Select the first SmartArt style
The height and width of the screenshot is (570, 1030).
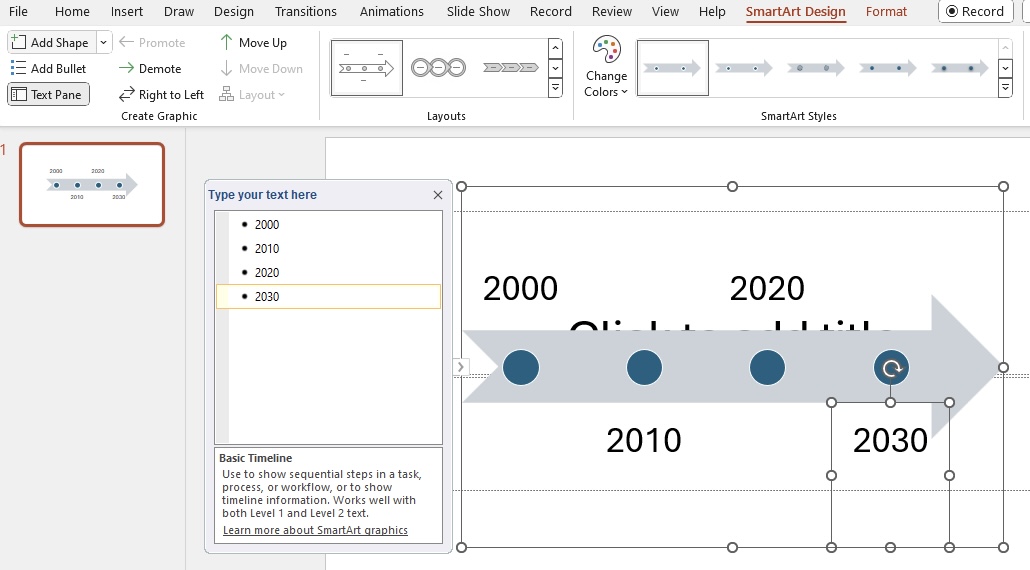point(673,68)
